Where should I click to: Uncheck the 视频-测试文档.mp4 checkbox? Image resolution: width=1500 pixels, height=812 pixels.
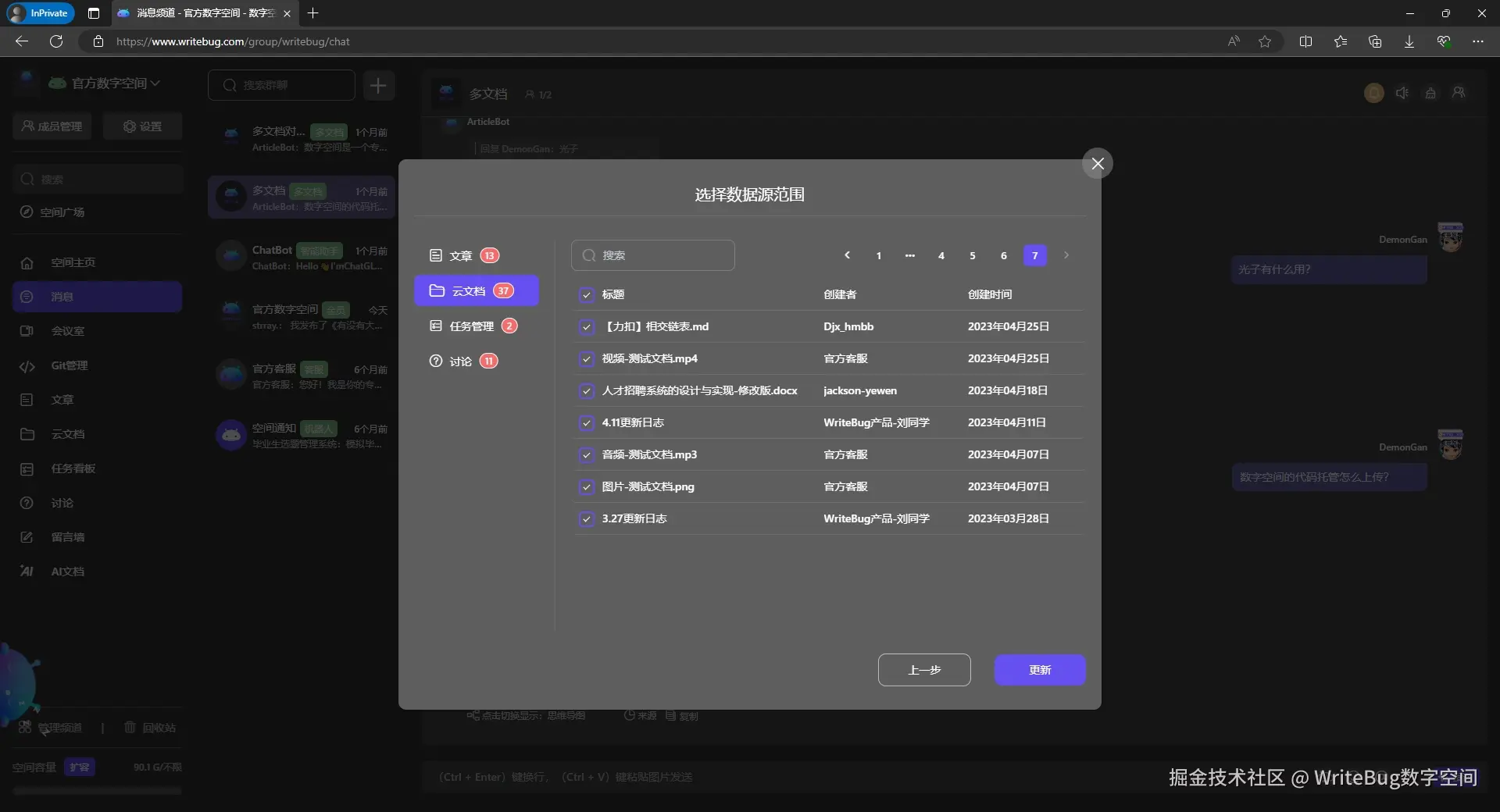tap(587, 359)
